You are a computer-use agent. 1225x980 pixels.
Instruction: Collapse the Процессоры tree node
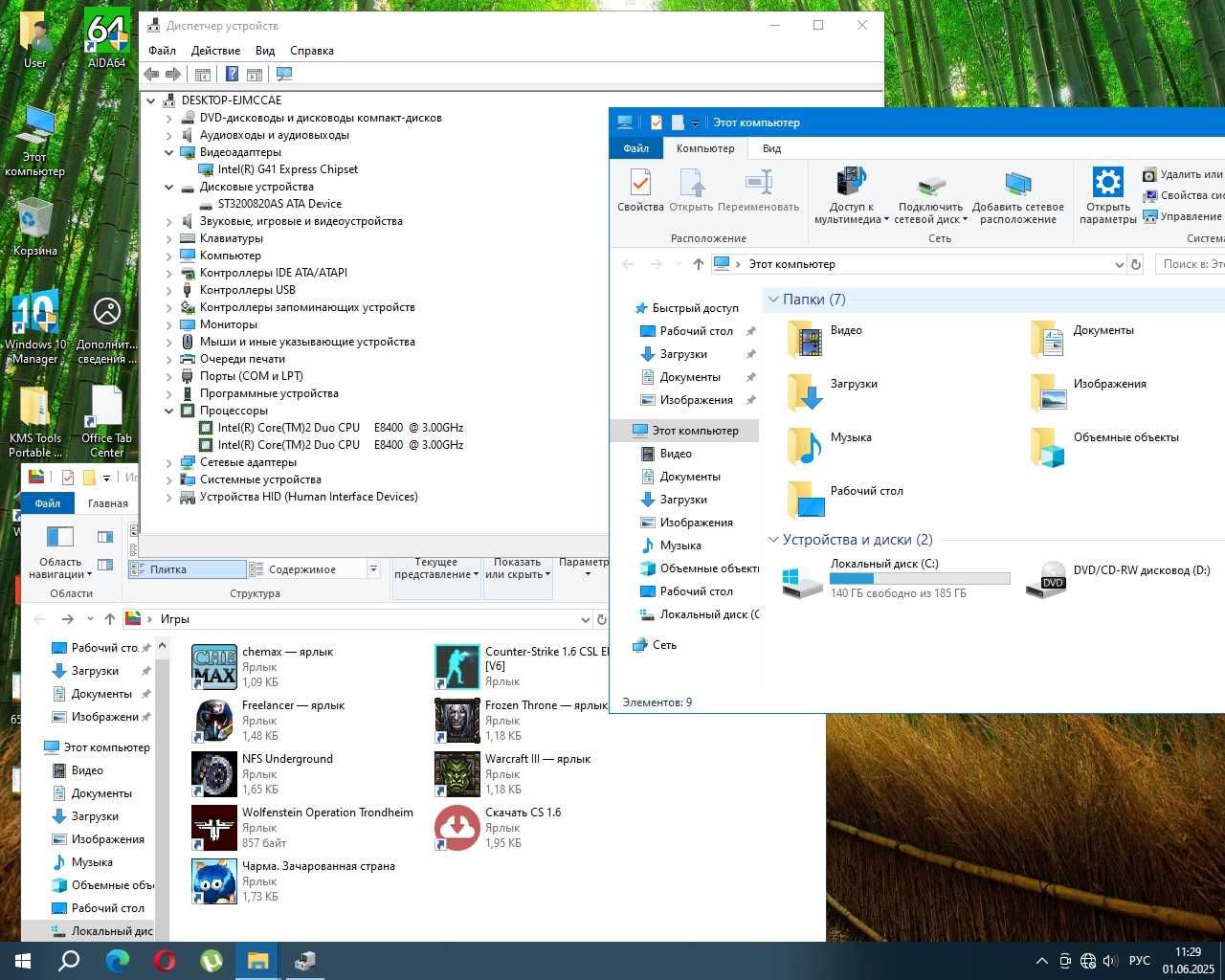(169, 411)
